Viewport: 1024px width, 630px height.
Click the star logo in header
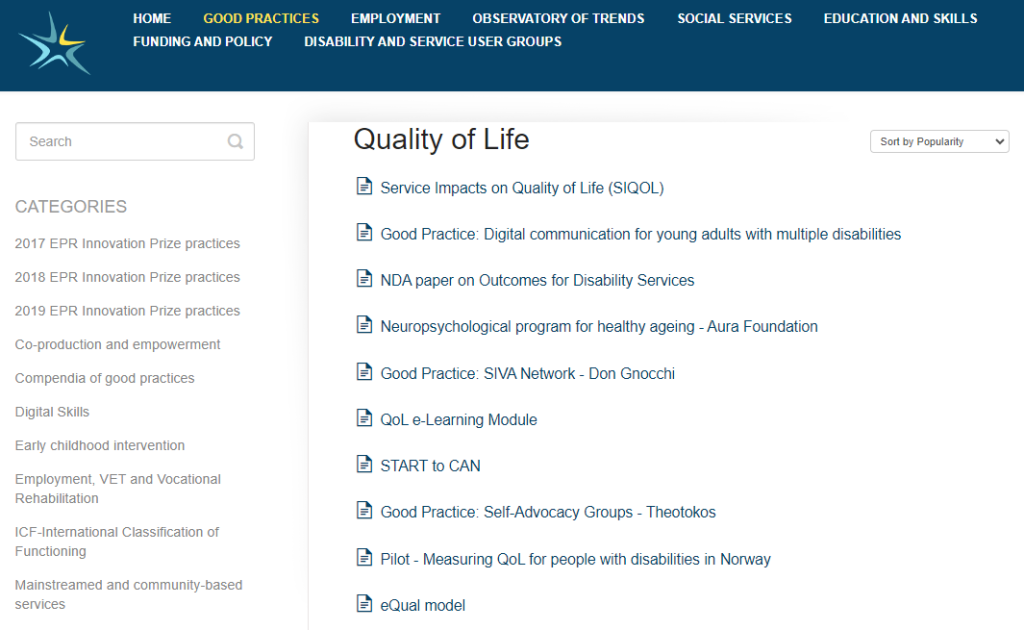point(55,44)
